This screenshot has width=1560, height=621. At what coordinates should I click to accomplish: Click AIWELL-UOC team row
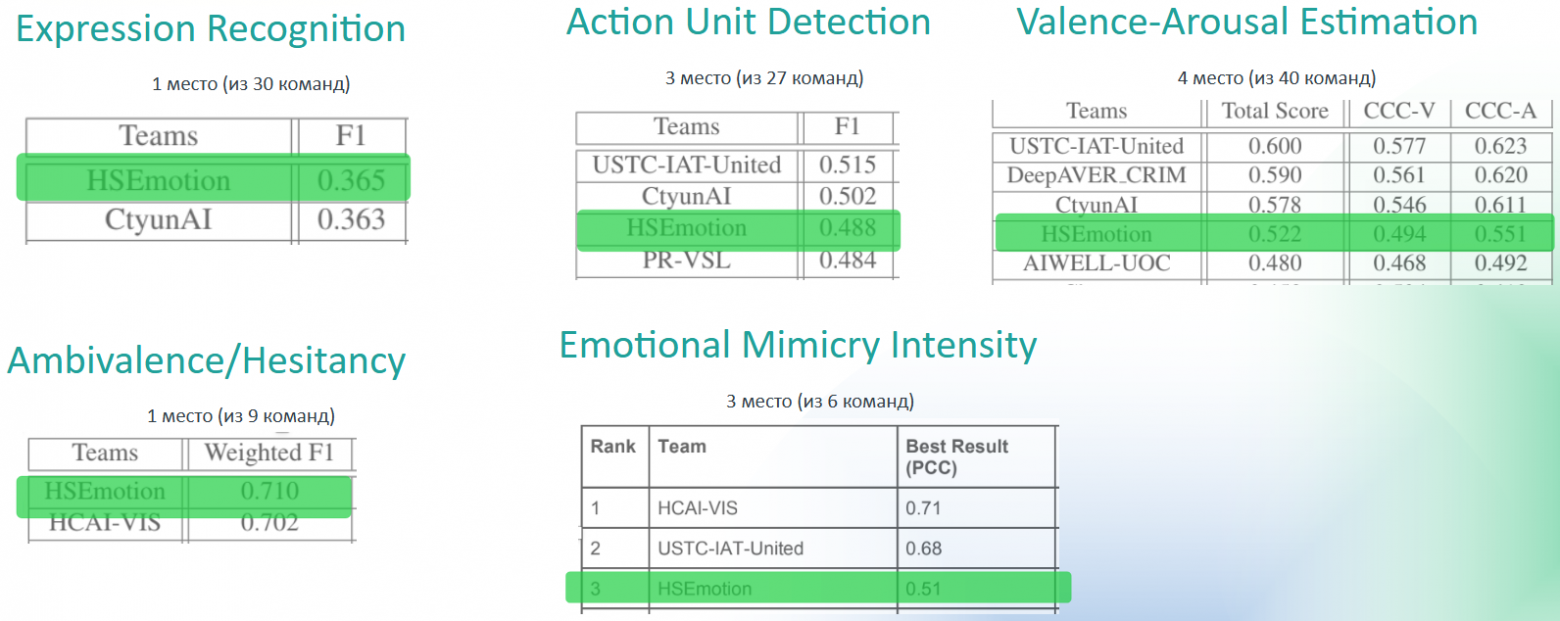1096,263
